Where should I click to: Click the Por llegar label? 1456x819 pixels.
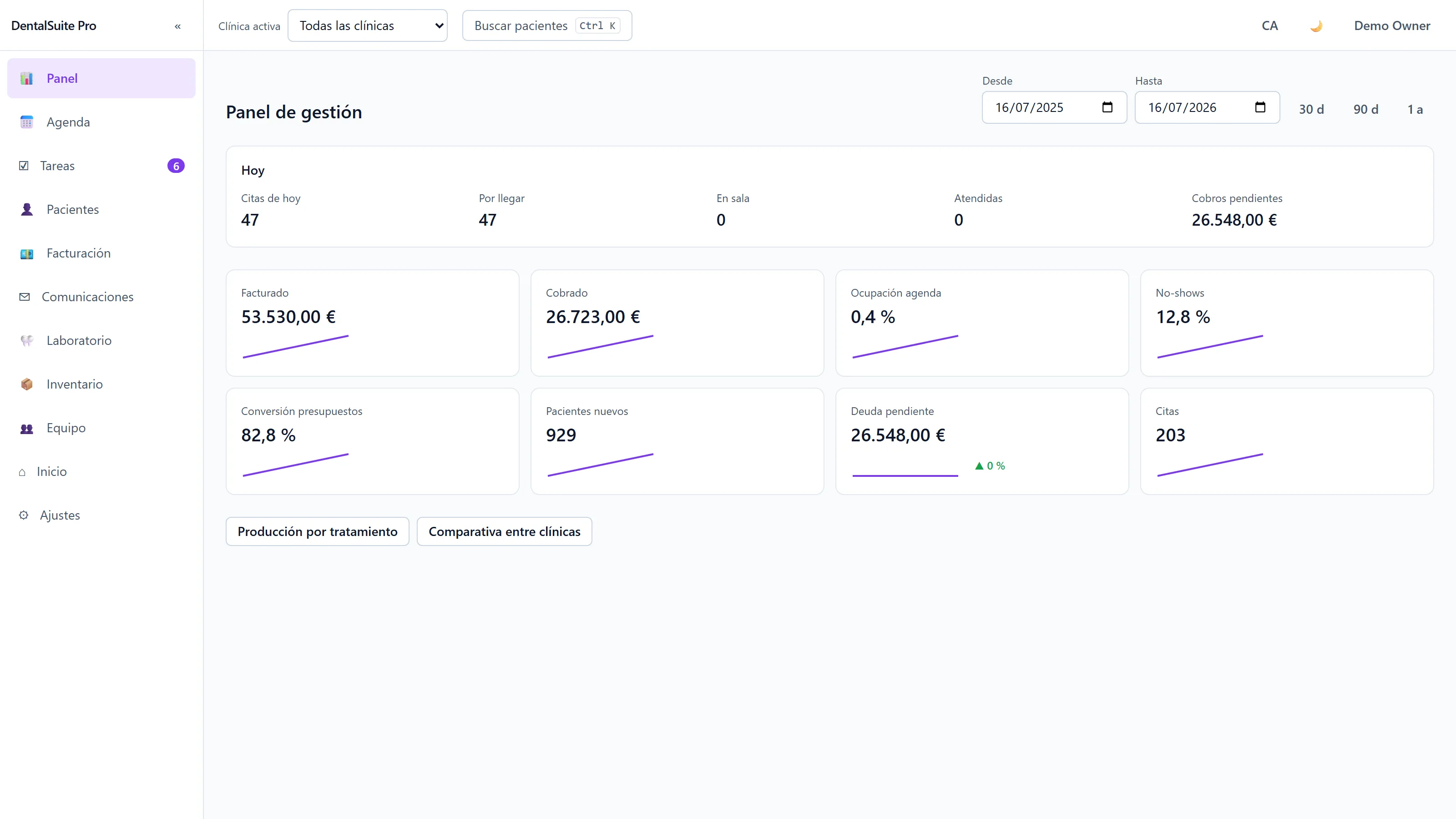[501, 198]
